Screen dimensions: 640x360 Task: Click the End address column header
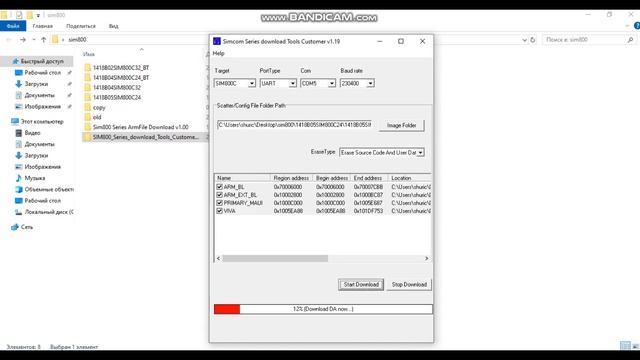point(368,178)
